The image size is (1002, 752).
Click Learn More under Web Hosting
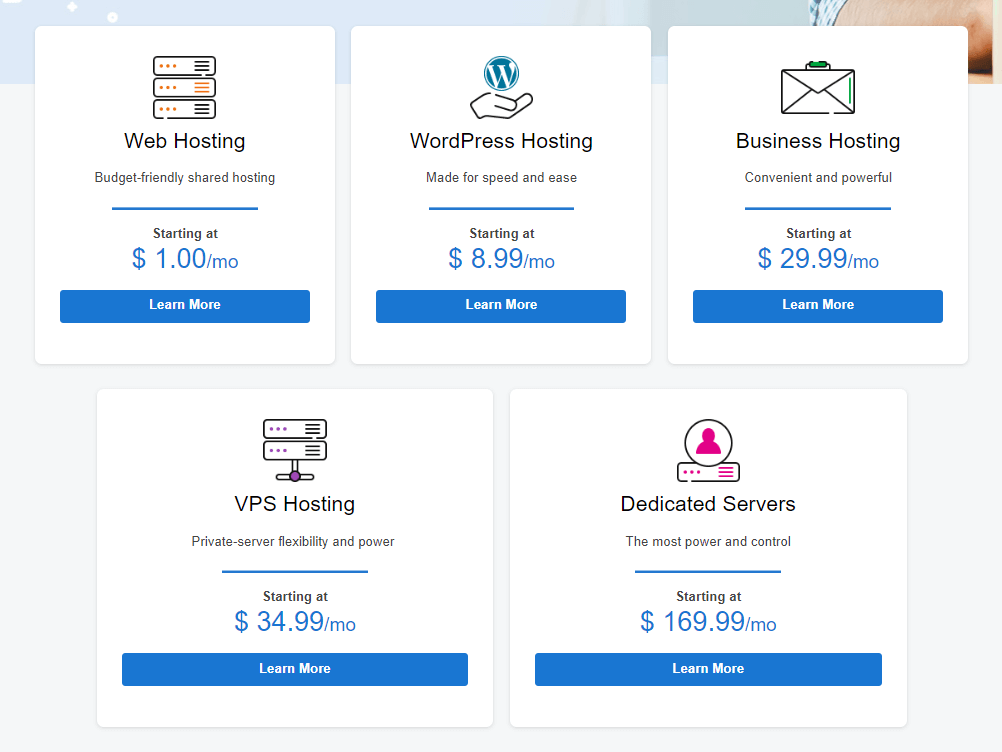pyautogui.click(x=184, y=306)
